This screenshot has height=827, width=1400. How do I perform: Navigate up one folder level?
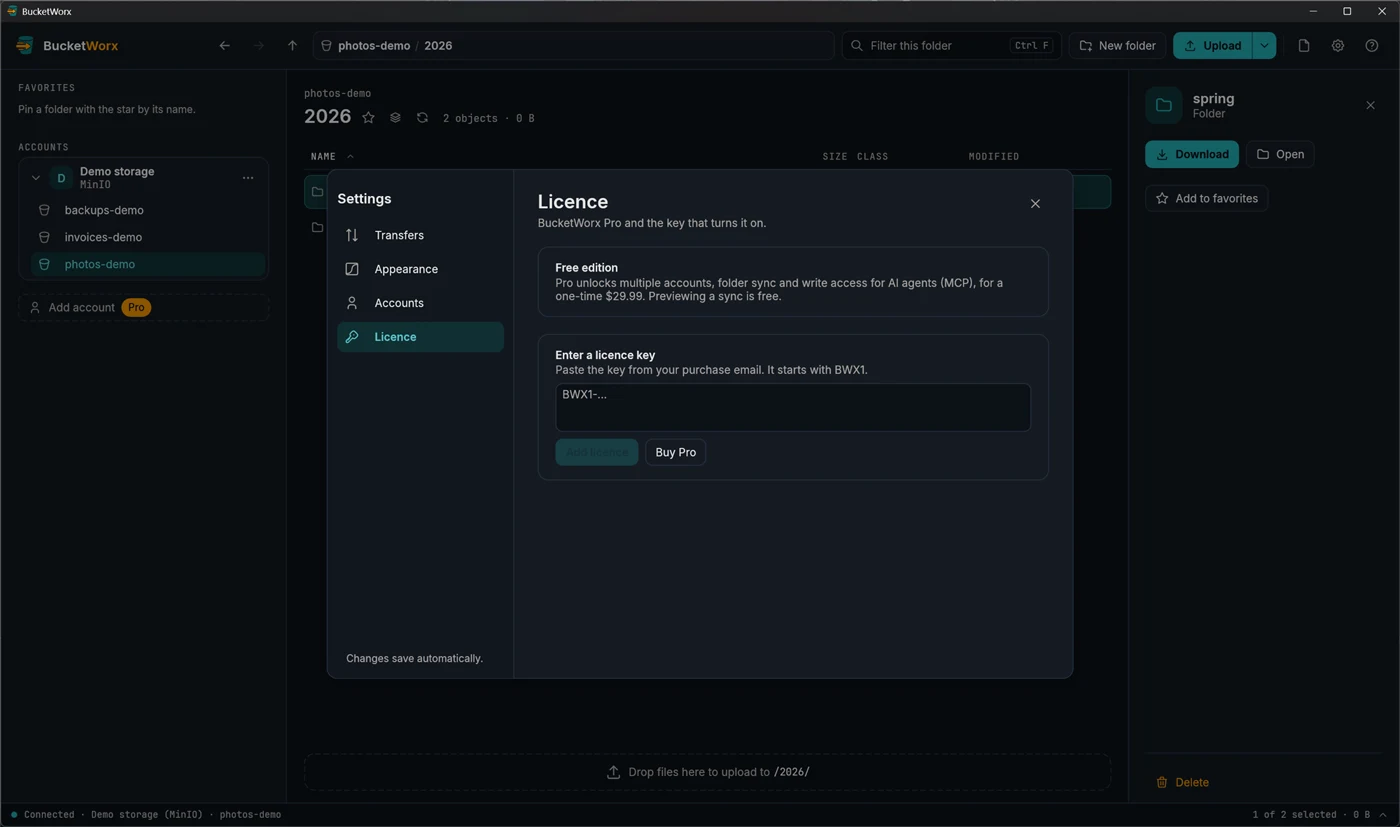pyautogui.click(x=292, y=45)
